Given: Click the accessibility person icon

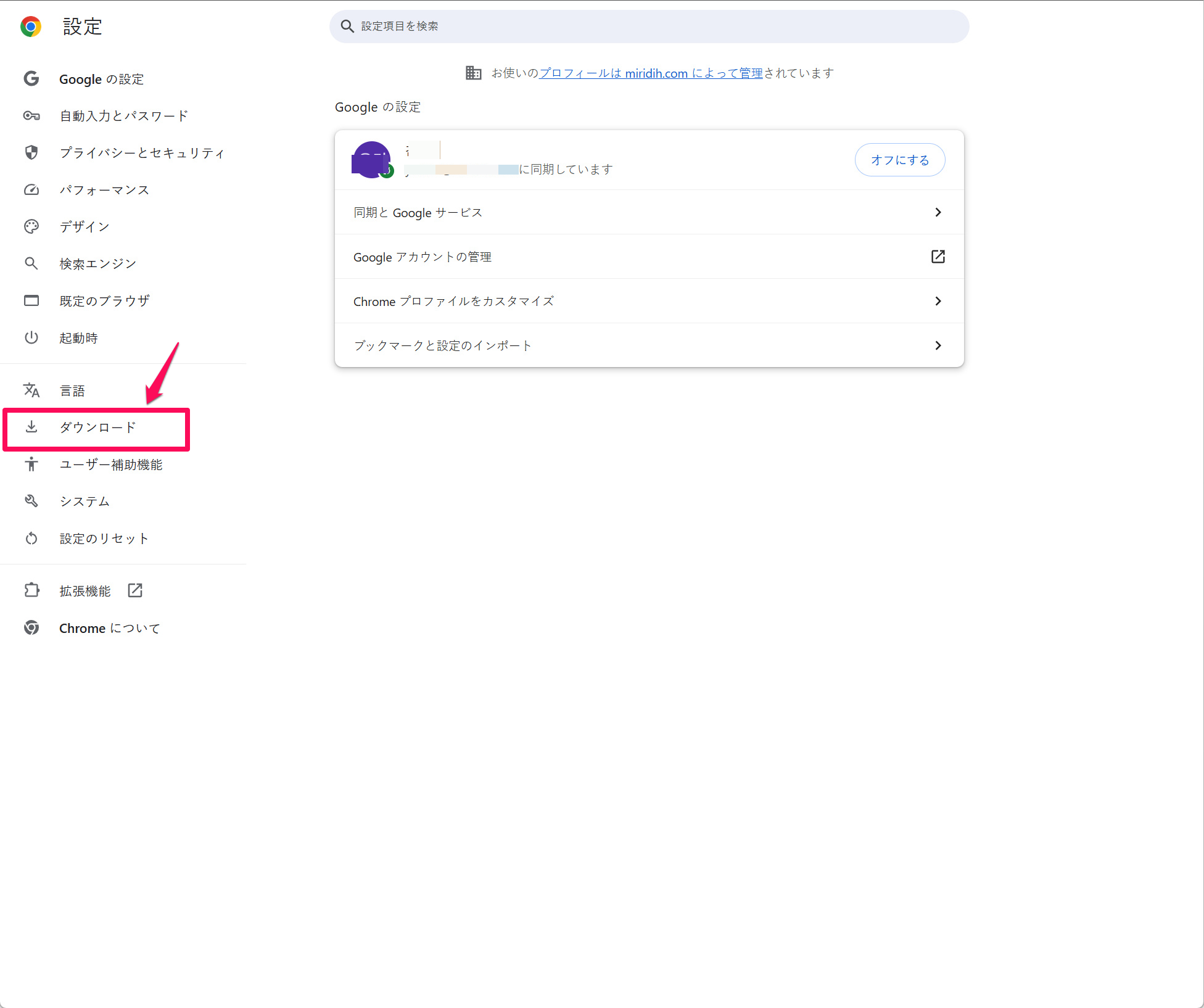Looking at the screenshot, I should tap(31, 464).
